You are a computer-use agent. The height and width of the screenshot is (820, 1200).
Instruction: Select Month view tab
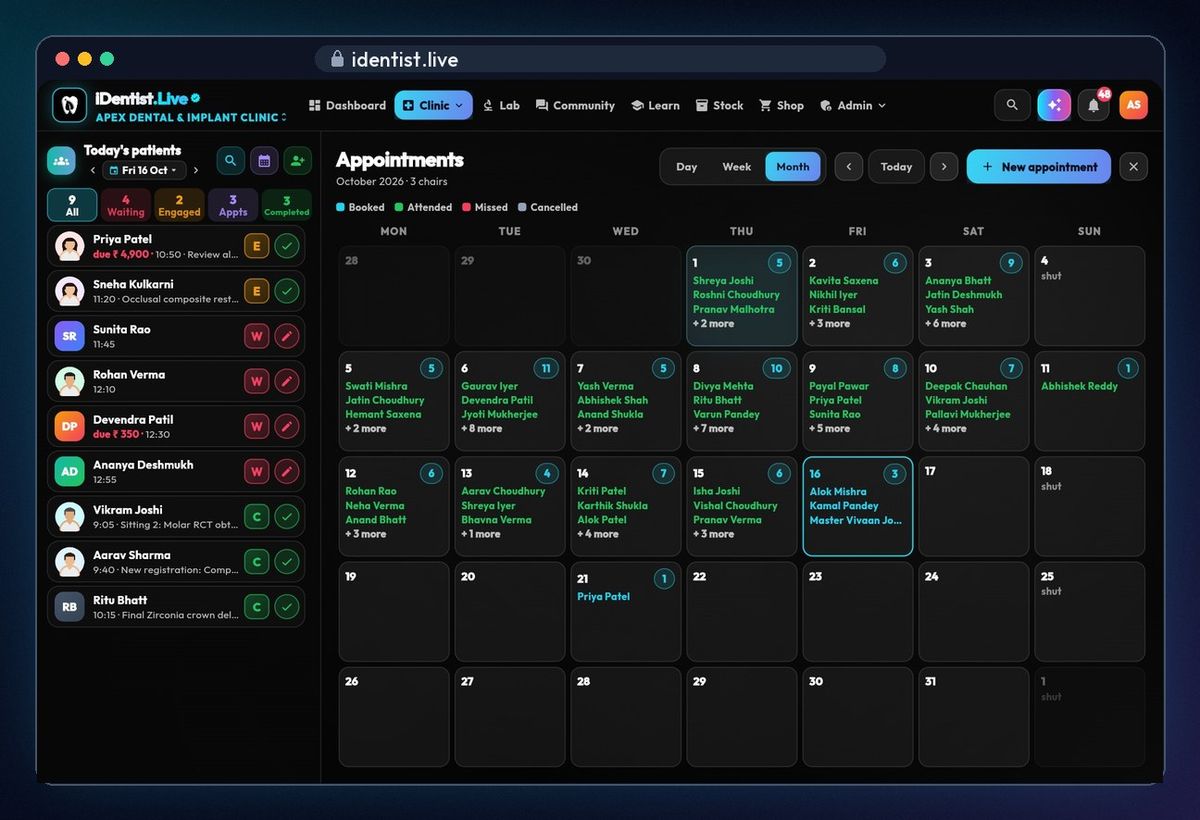pyautogui.click(x=793, y=167)
